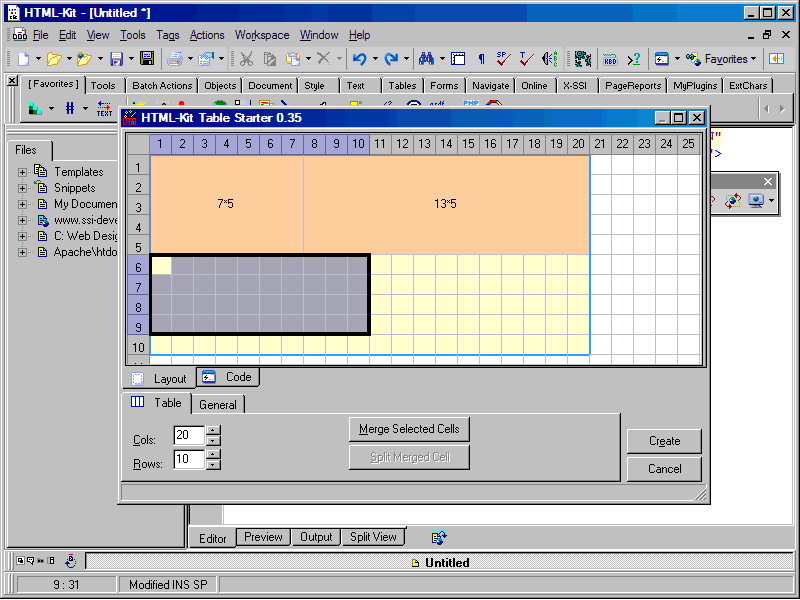Click the Undo arrow icon
The width and height of the screenshot is (800, 600).
point(360,59)
